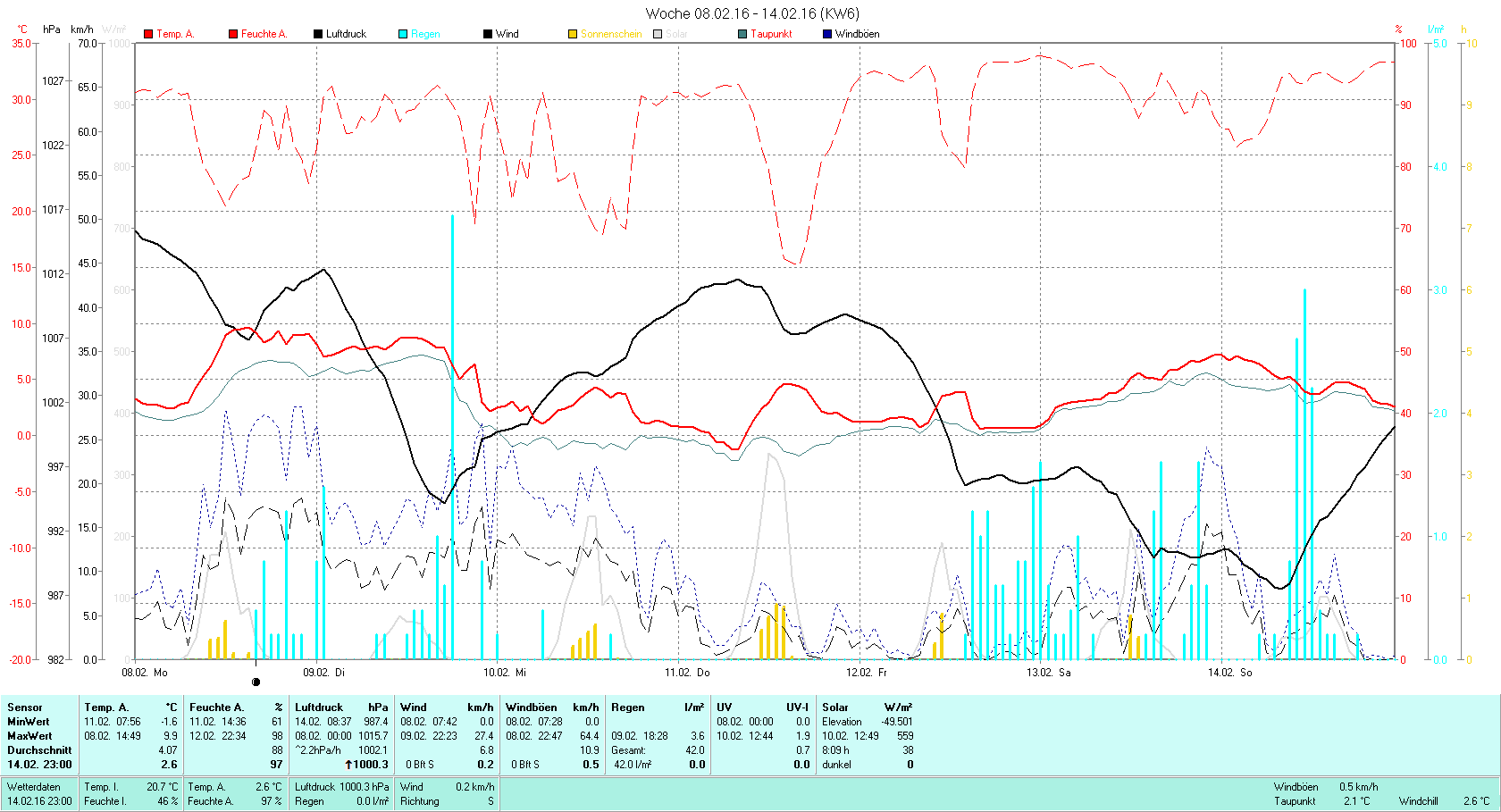Click the sunshine duration 8:09 h
The image size is (1501, 812).
pos(837,750)
